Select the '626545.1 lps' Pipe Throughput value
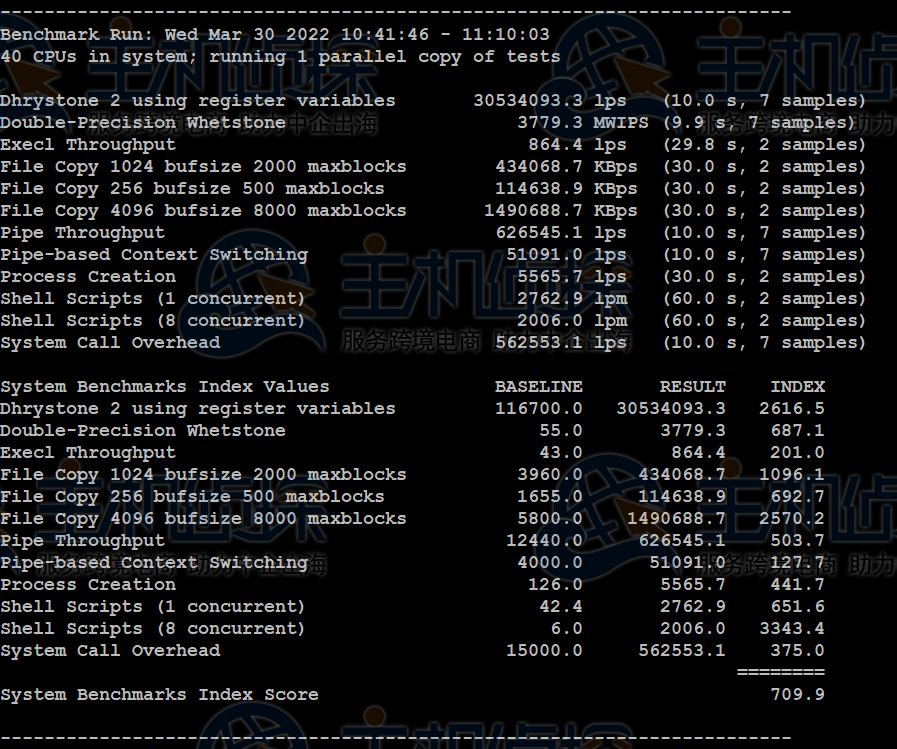This screenshot has height=749, width=897. [x=561, y=233]
